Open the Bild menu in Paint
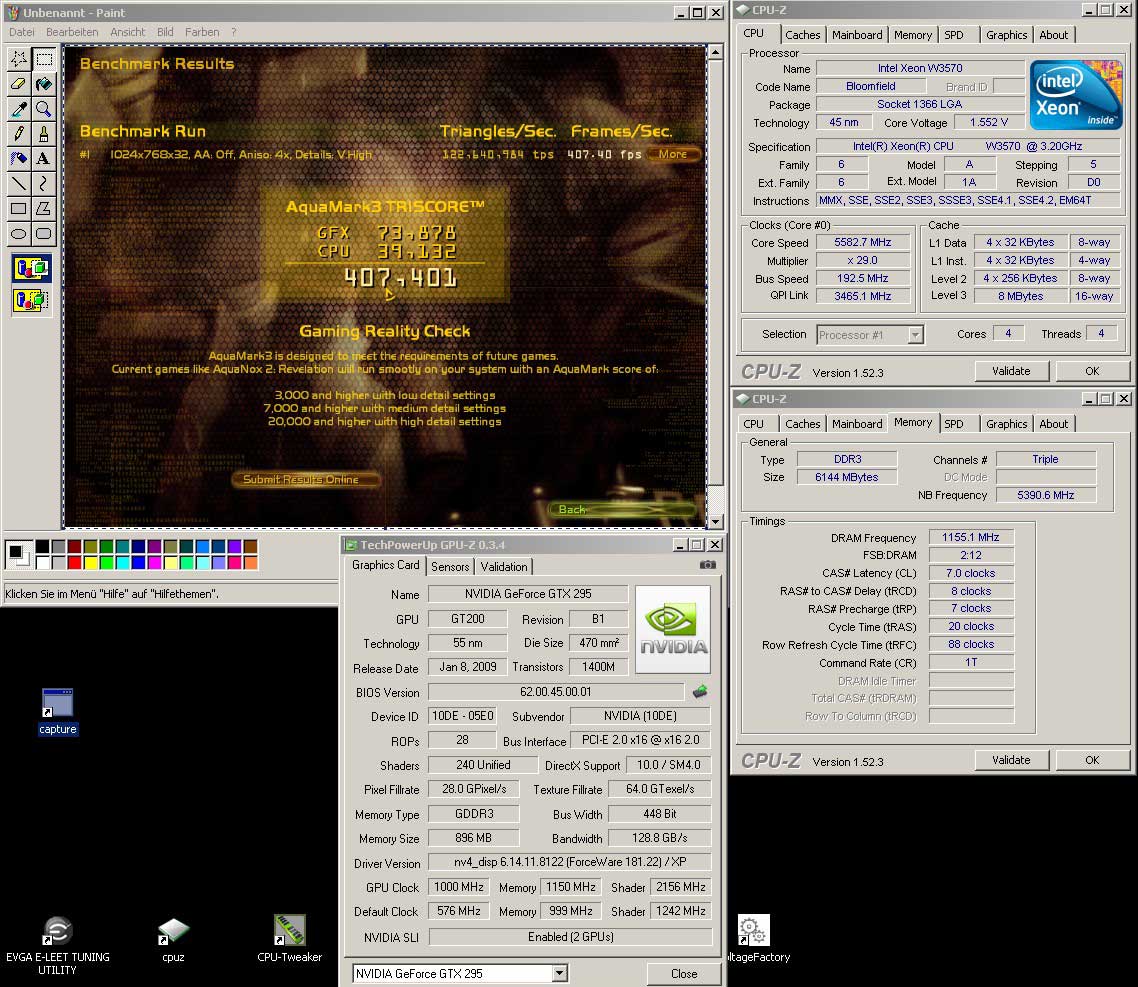The image size is (1138, 987). pos(165,32)
